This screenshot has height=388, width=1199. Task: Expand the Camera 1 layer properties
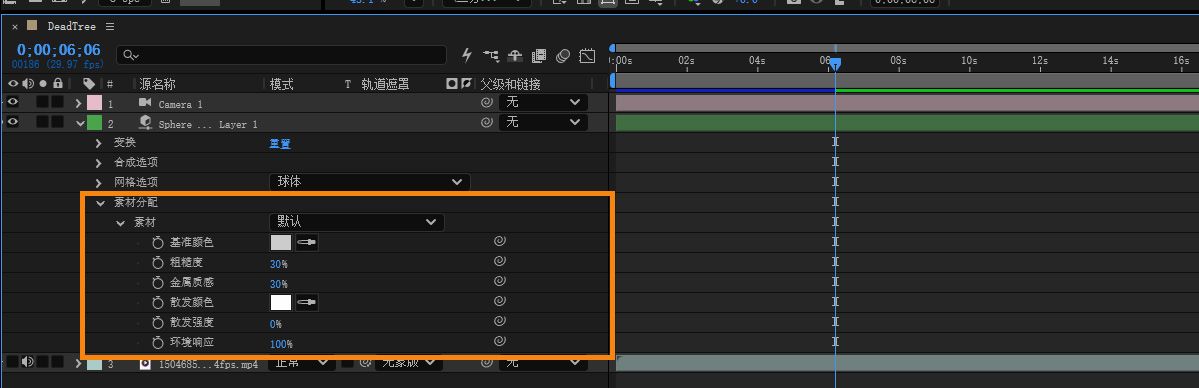78,103
